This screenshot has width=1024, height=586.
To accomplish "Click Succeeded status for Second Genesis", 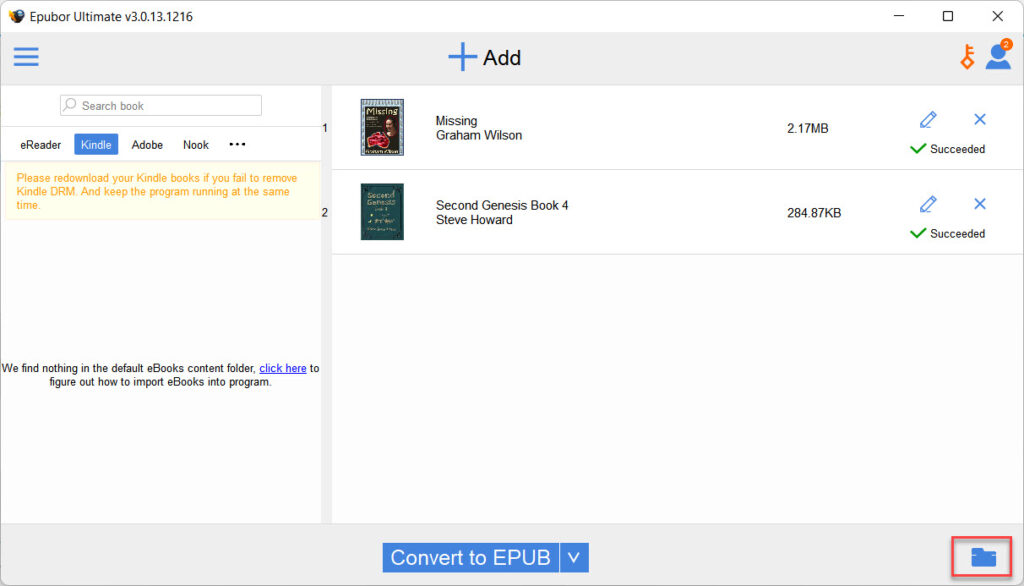I will [948, 233].
